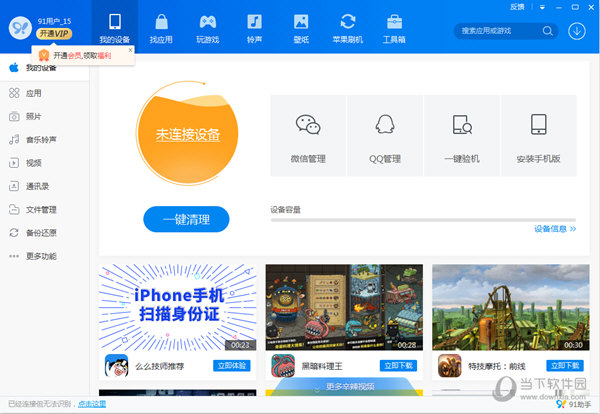This screenshot has width=600, height=414.
Task: Click the 未连接设备 orange circle
Action: pos(187,134)
